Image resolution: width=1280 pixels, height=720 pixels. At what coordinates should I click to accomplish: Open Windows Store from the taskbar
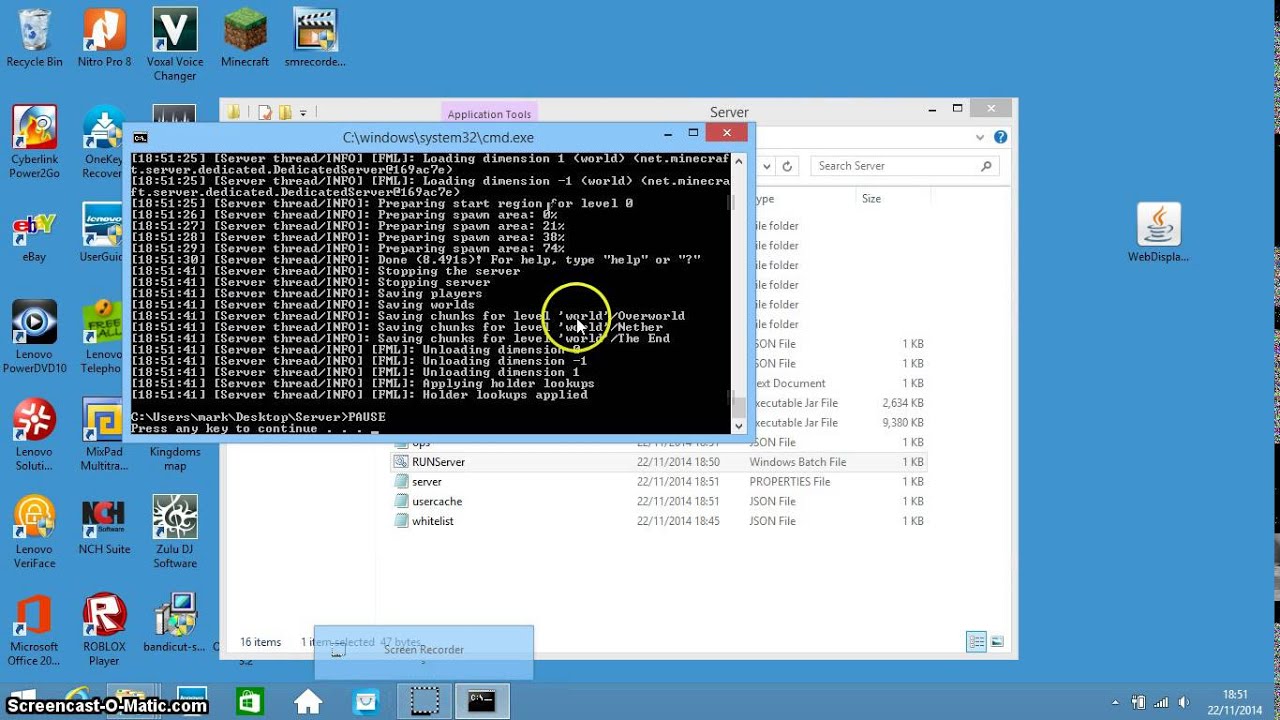[249, 701]
